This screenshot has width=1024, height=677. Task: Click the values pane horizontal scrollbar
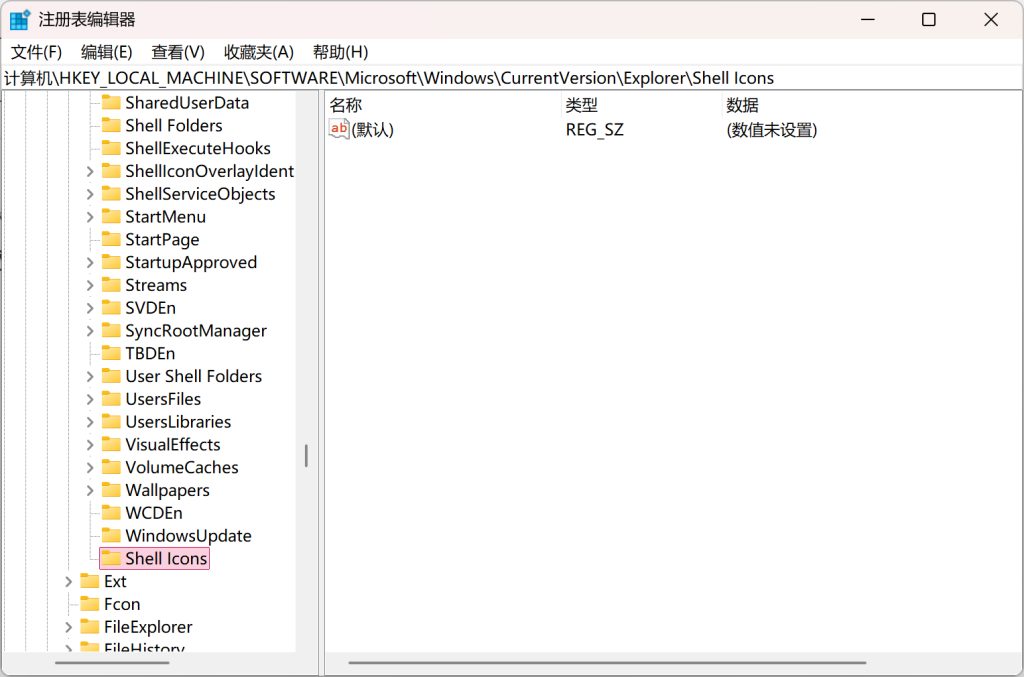607,663
